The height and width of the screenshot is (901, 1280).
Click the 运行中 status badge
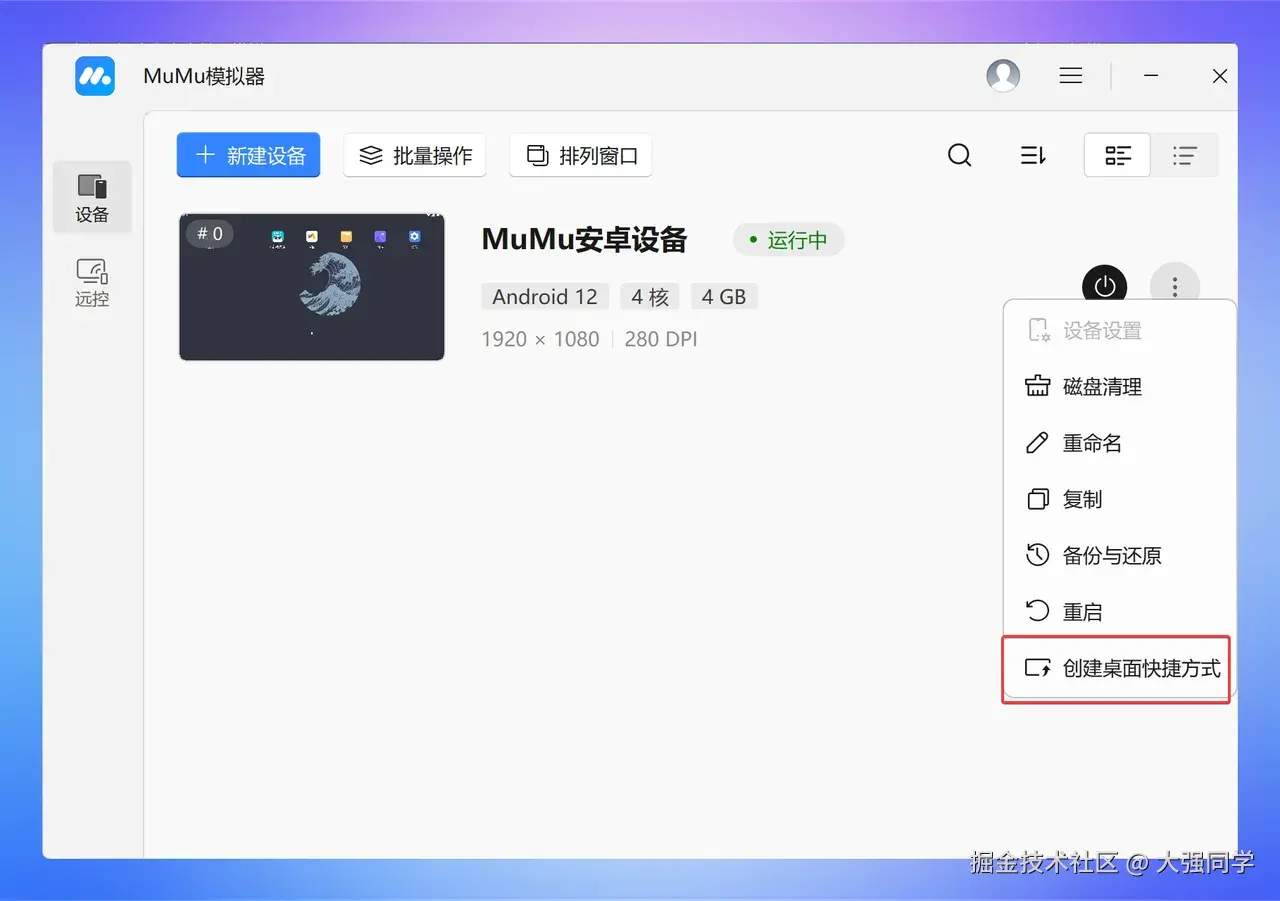(789, 240)
